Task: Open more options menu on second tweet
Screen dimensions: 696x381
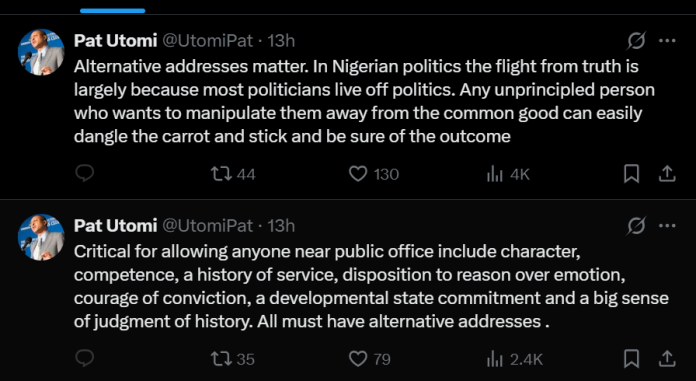Action: coord(667,226)
